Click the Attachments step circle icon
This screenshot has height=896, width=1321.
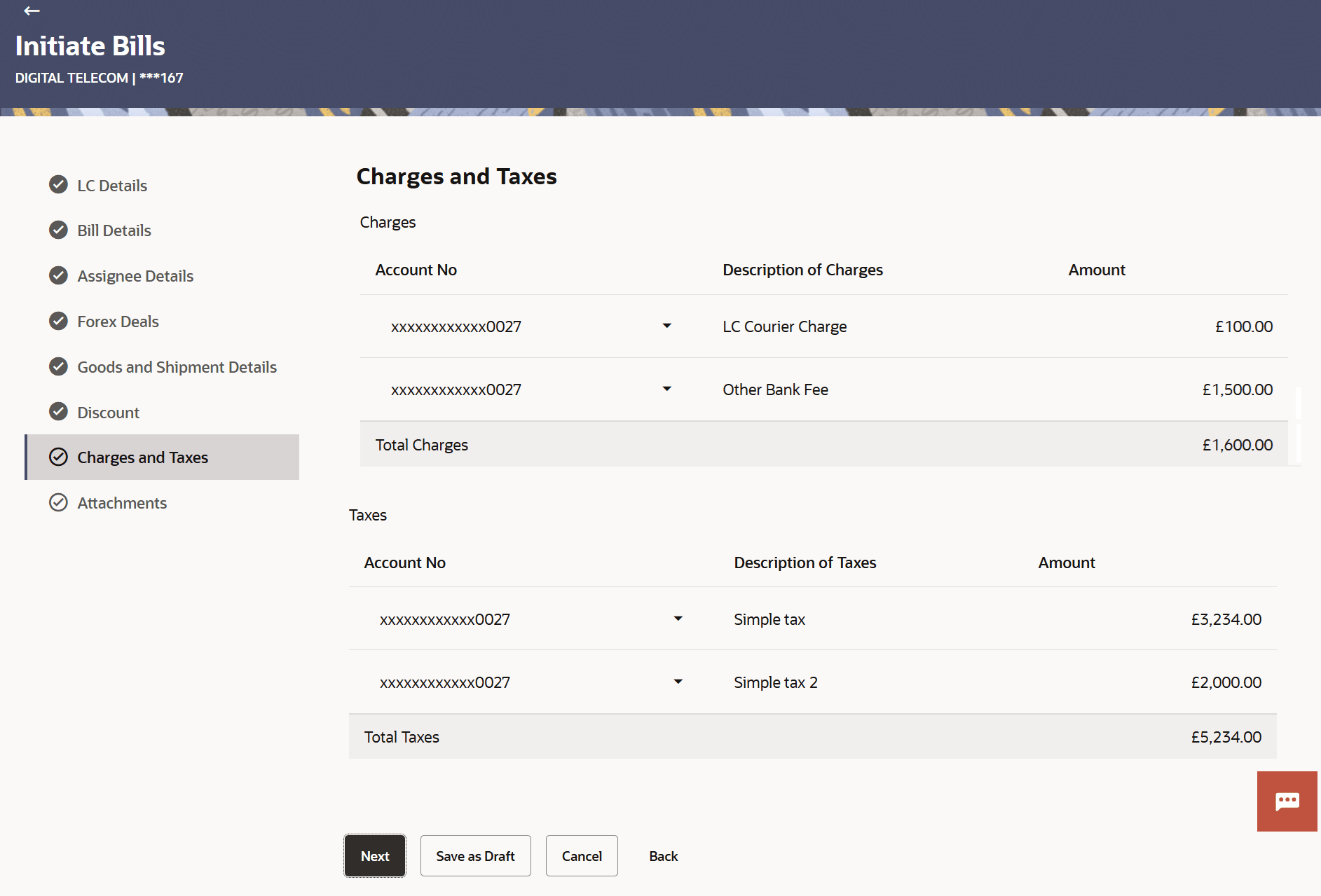[x=59, y=503]
